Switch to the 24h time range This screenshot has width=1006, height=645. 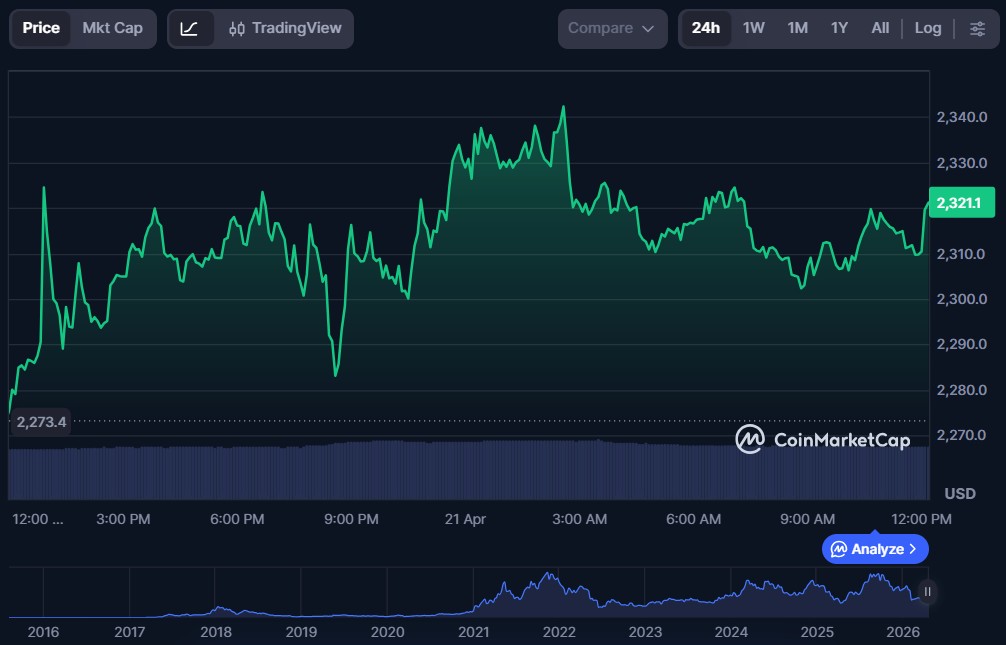coord(705,28)
